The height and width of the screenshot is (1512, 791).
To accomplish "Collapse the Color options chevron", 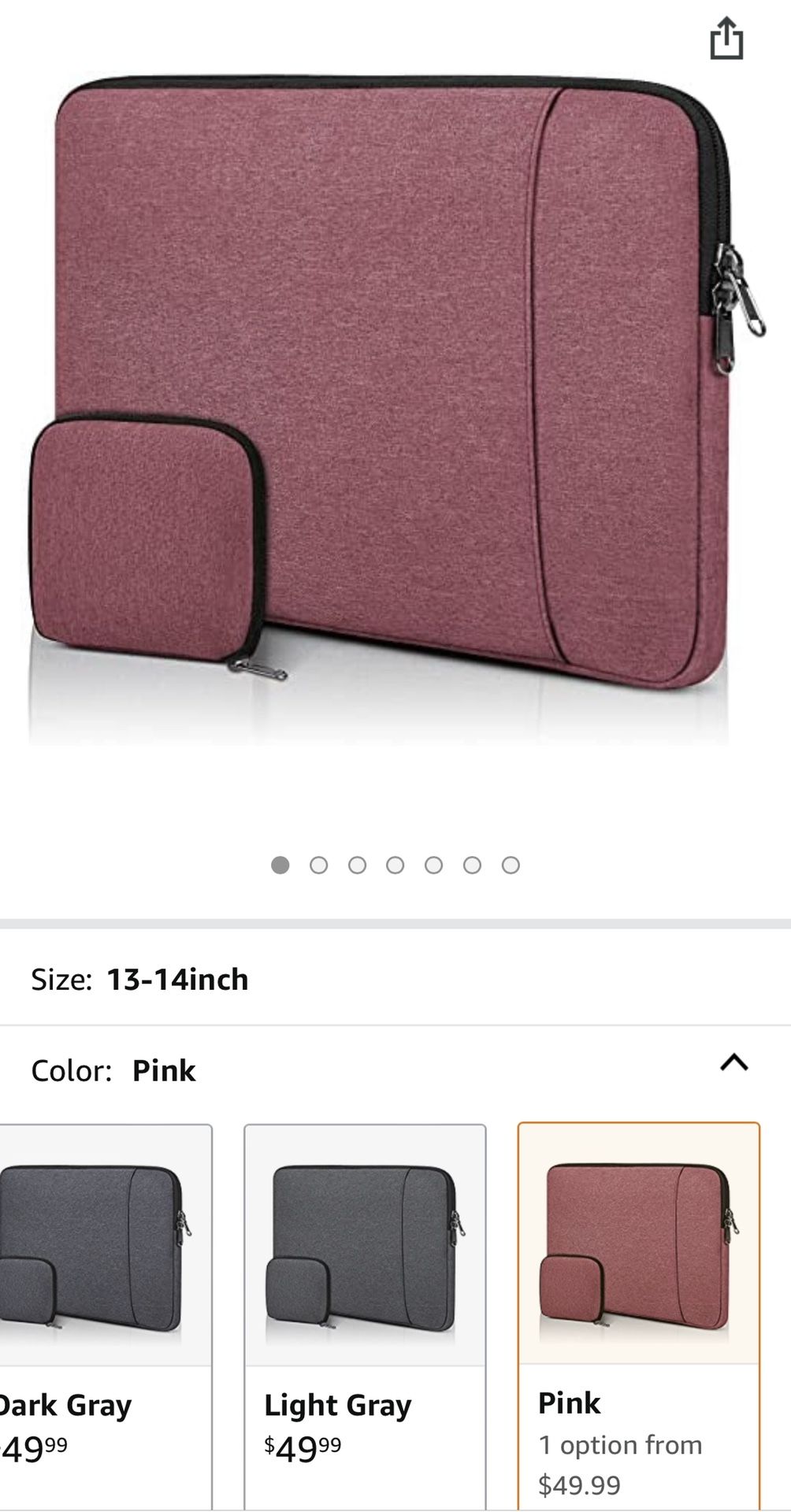I will coord(733,1063).
